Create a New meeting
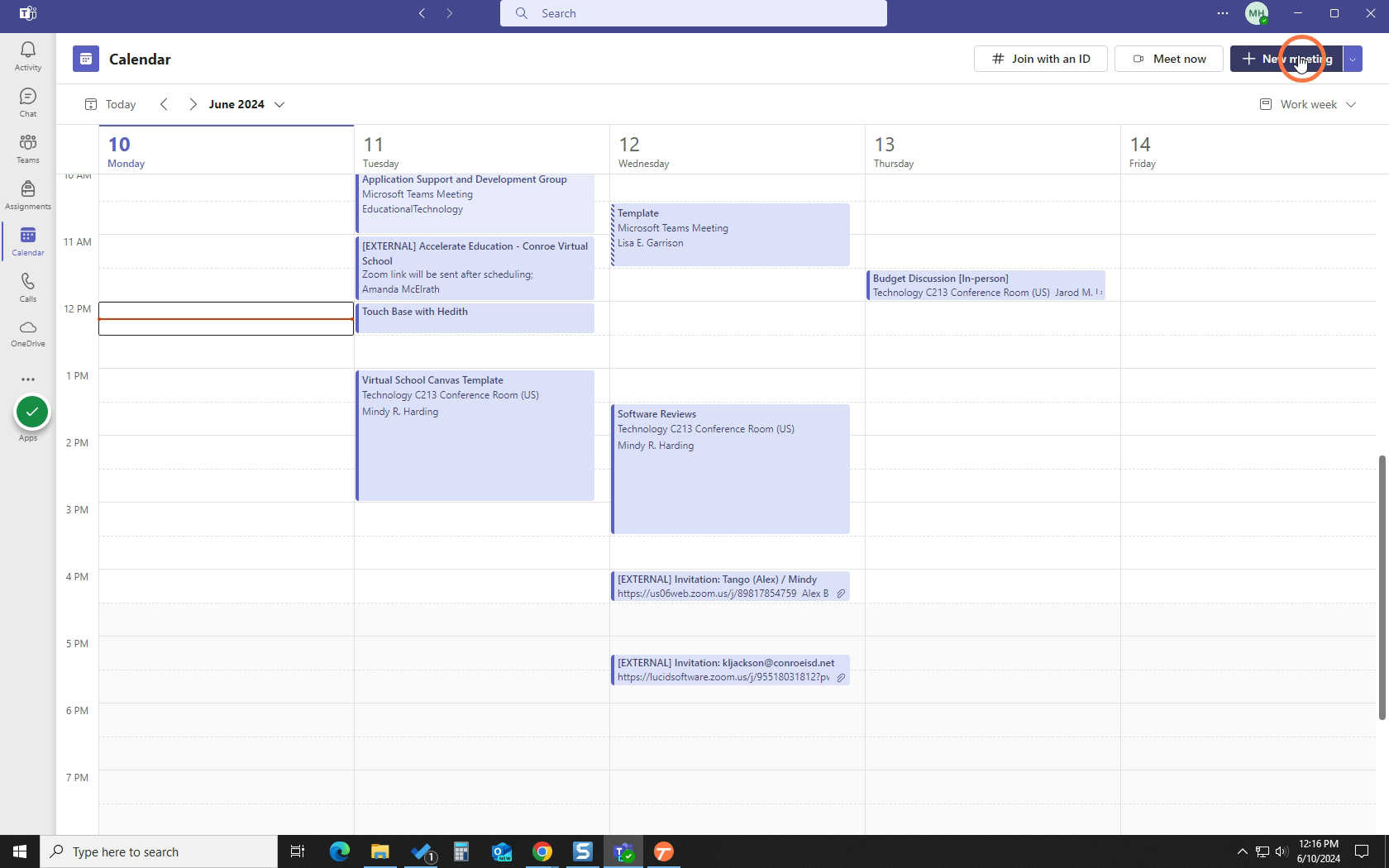Screen dimensions: 1389x868 click(x=1286, y=59)
